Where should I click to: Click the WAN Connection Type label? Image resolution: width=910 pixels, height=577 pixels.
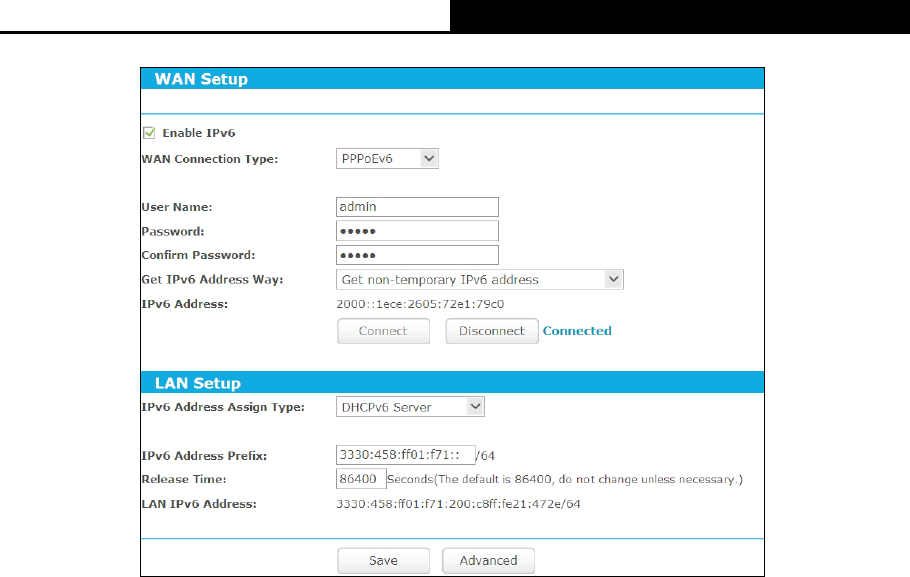click(210, 159)
